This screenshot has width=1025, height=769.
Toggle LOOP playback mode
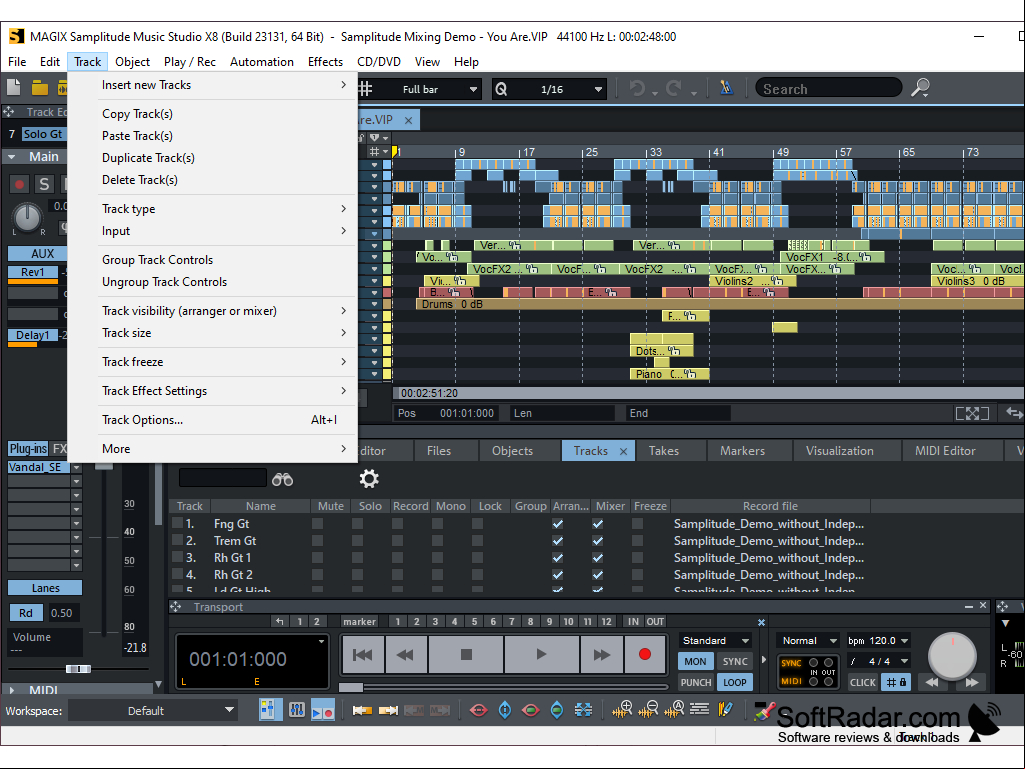point(735,683)
